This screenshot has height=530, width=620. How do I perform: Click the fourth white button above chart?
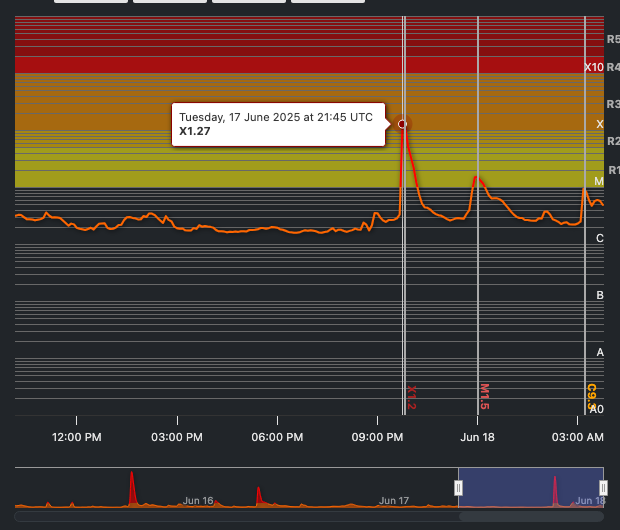(327, 1)
